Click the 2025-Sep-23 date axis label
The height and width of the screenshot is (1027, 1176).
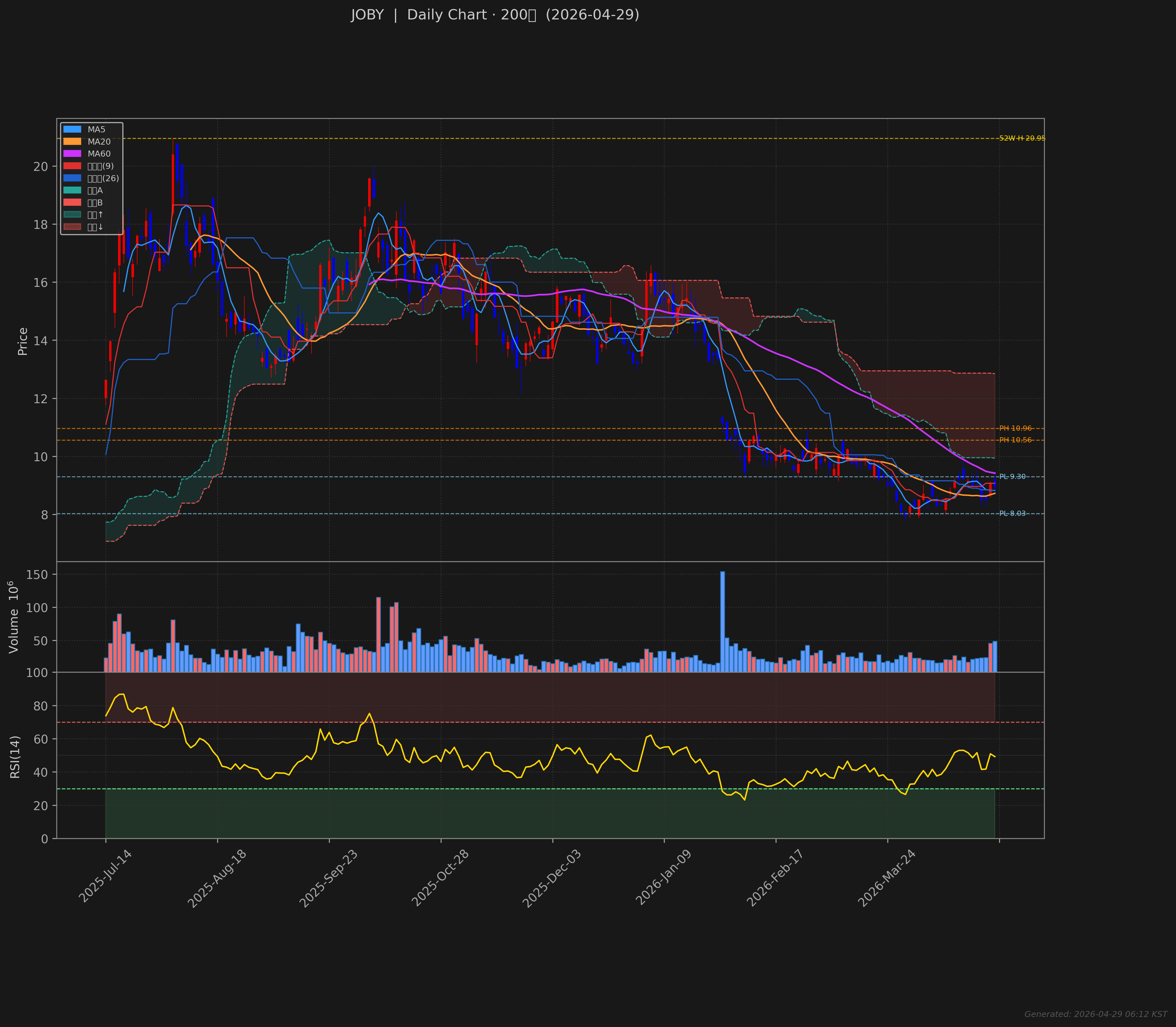(x=328, y=878)
